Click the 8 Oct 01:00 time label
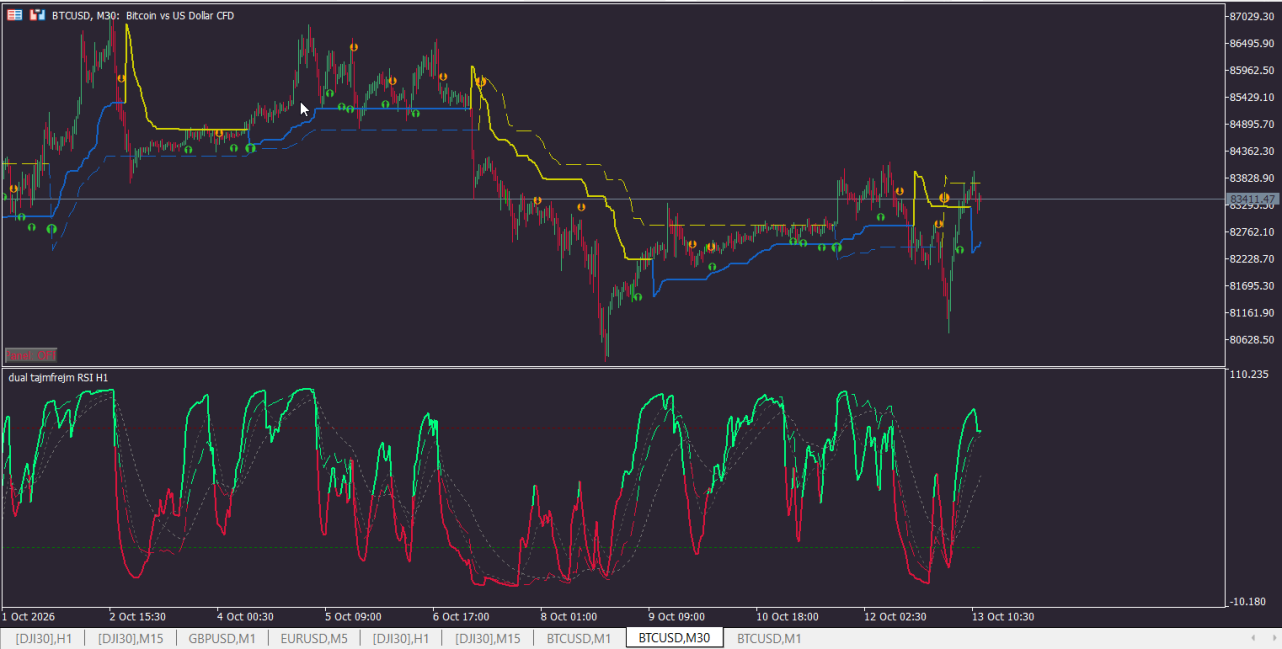1282x649 pixels. pos(570,617)
